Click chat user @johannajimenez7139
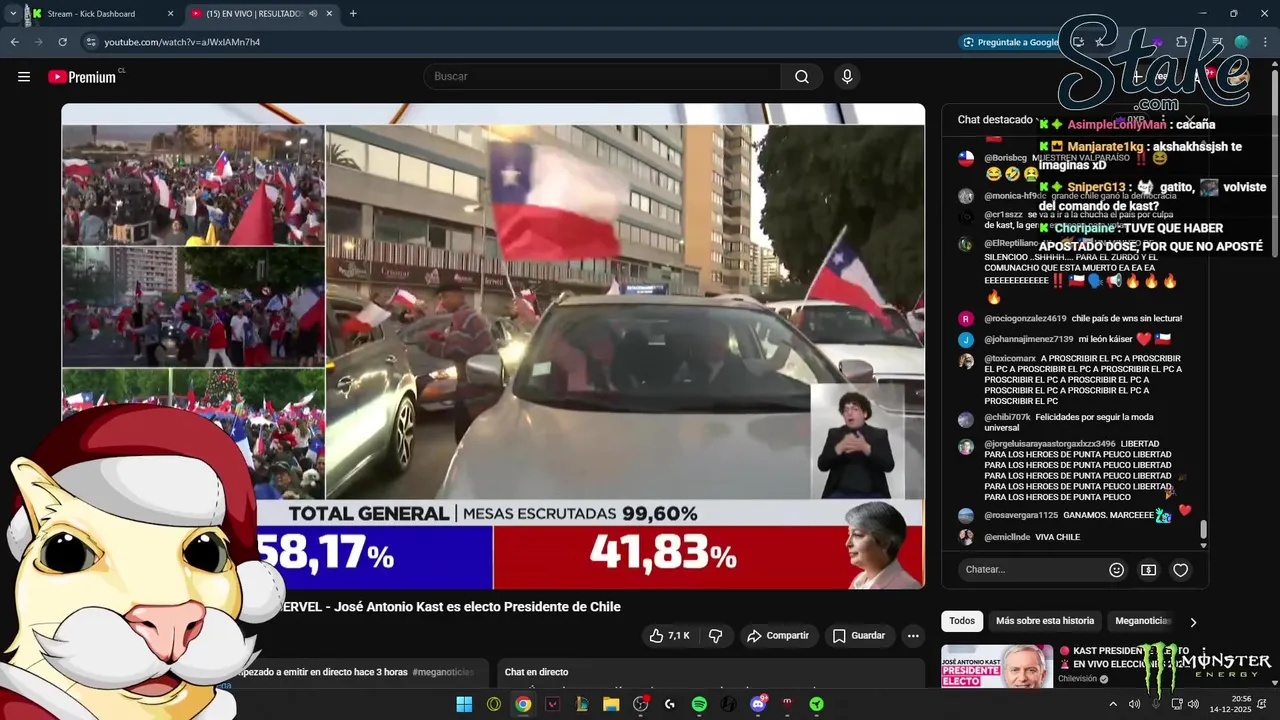Viewport: 1280px width, 720px height. tap(1028, 340)
